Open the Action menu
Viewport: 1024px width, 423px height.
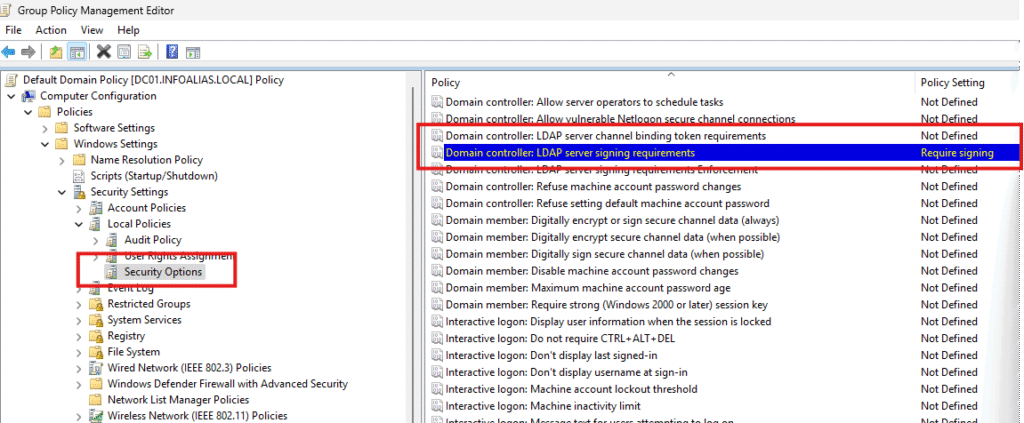click(x=51, y=30)
